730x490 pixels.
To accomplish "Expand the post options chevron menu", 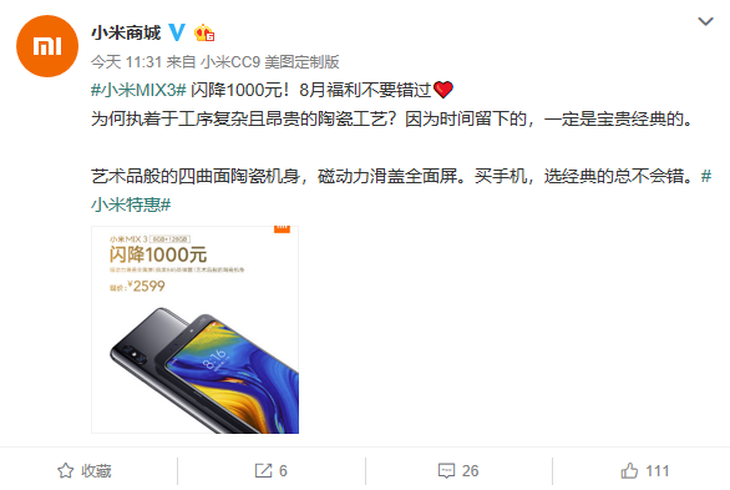I will pyautogui.click(x=705, y=21).
